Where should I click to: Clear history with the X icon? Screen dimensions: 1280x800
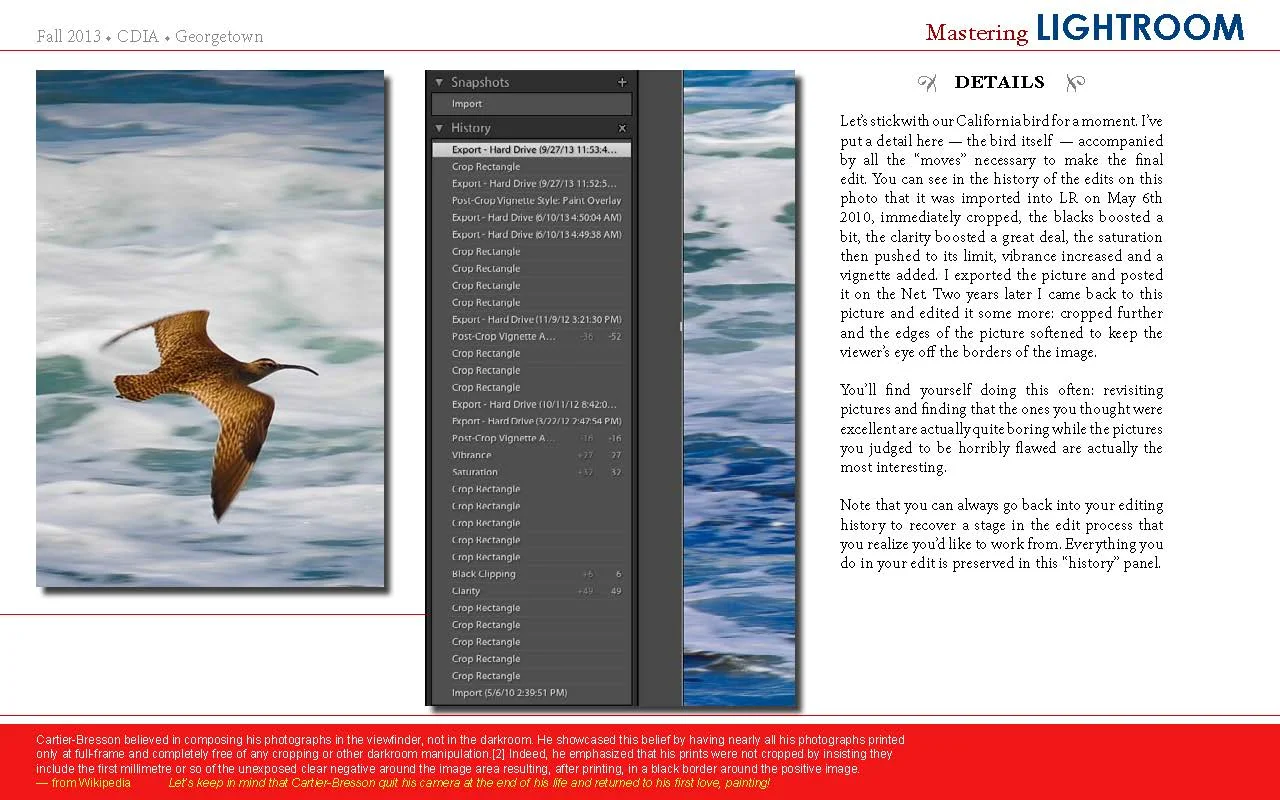pos(622,128)
